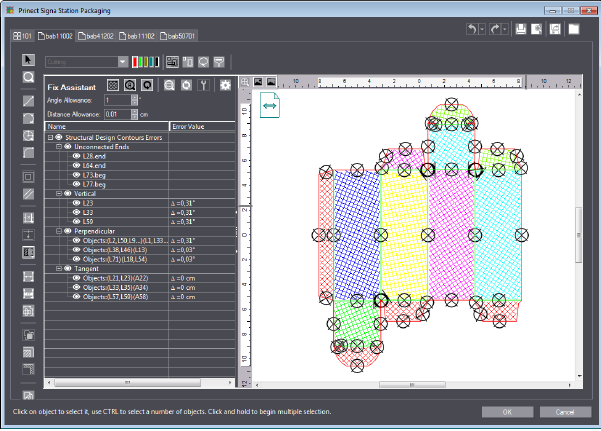Image resolution: width=601 pixels, height=431 pixels.
Task: Toggle eye visibility for L23 vertical error
Action: click(x=76, y=202)
